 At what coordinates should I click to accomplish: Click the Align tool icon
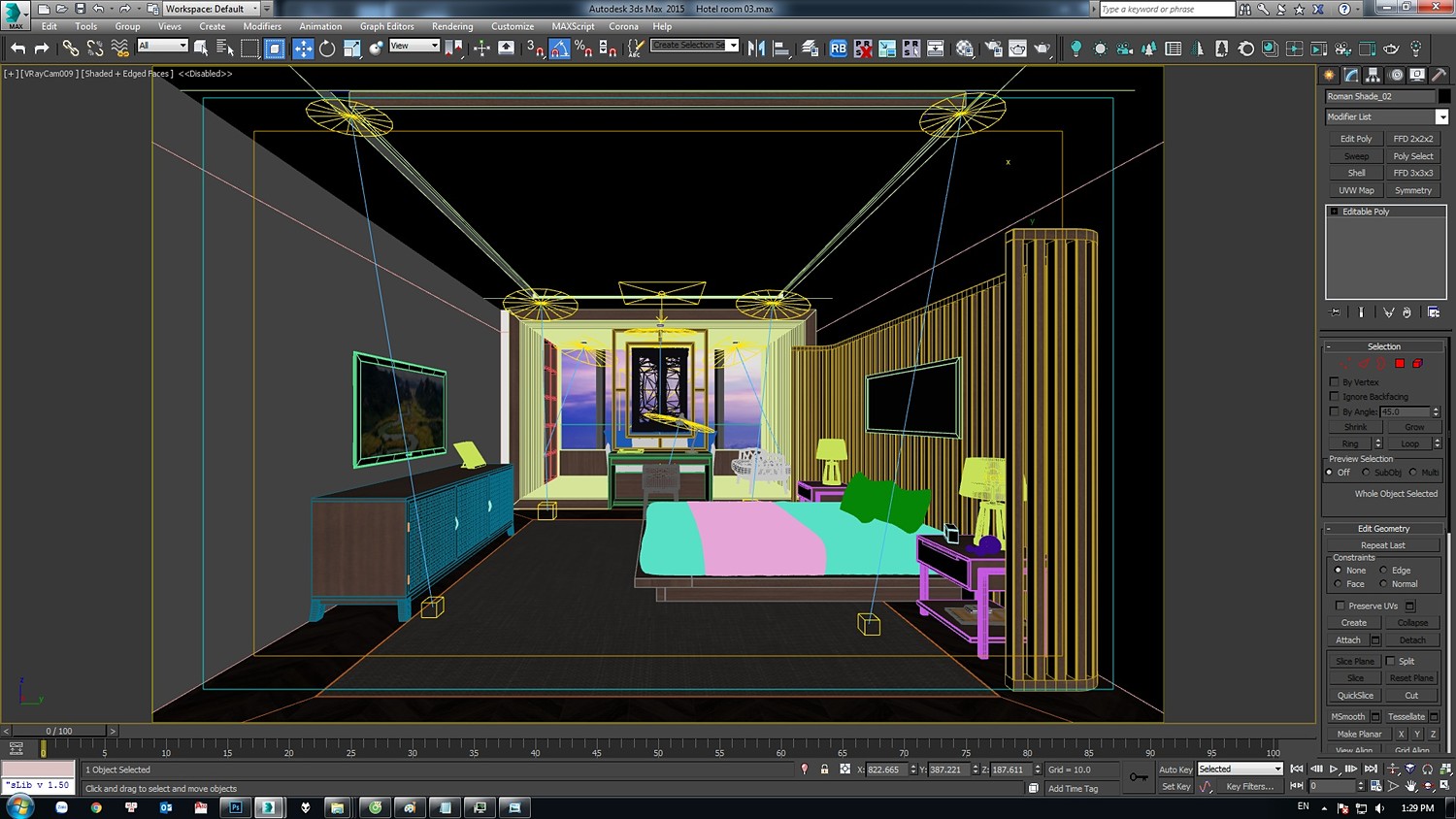pos(781,48)
